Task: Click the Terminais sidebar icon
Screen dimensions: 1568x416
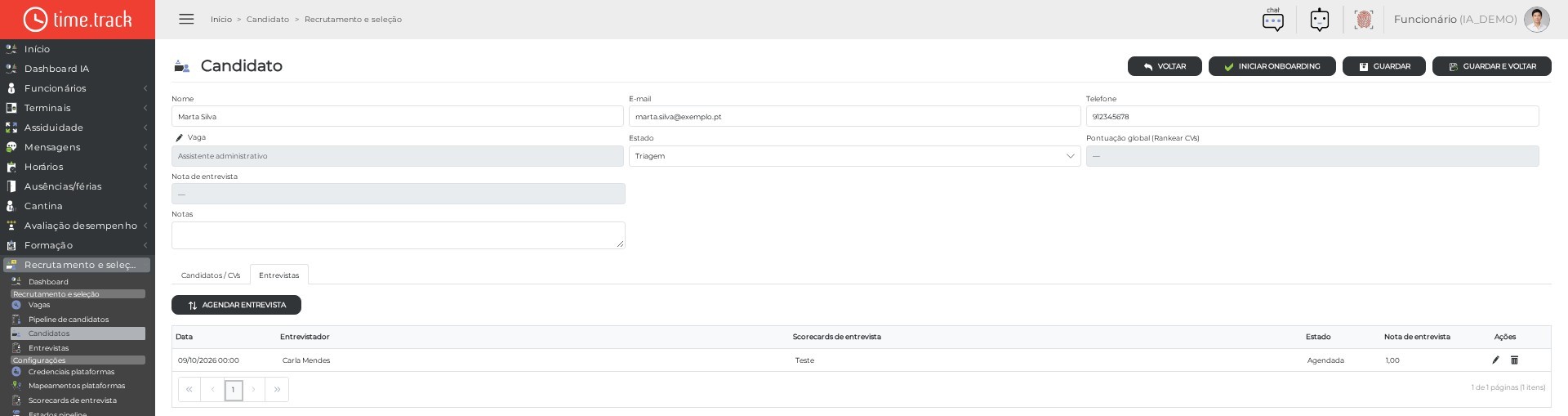Action: coord(11,108)
